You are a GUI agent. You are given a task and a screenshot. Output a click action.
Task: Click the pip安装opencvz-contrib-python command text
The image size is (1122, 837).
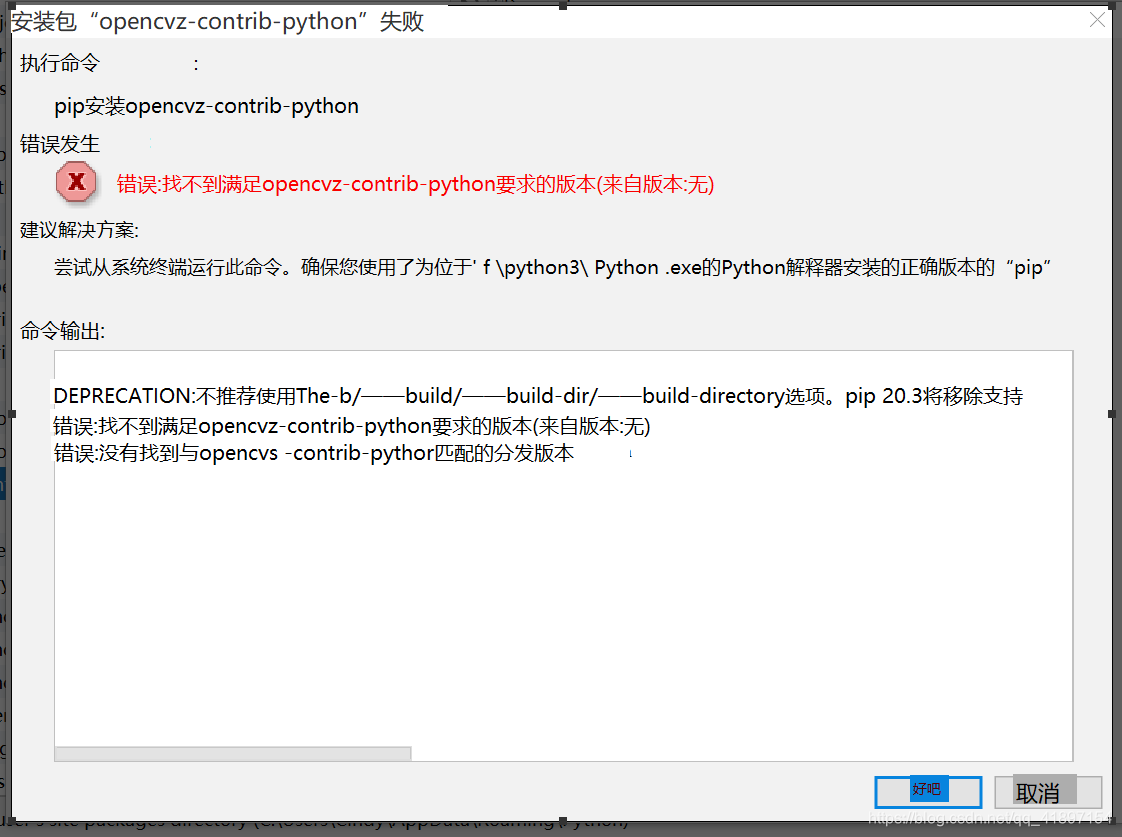[x=204, y=105]
